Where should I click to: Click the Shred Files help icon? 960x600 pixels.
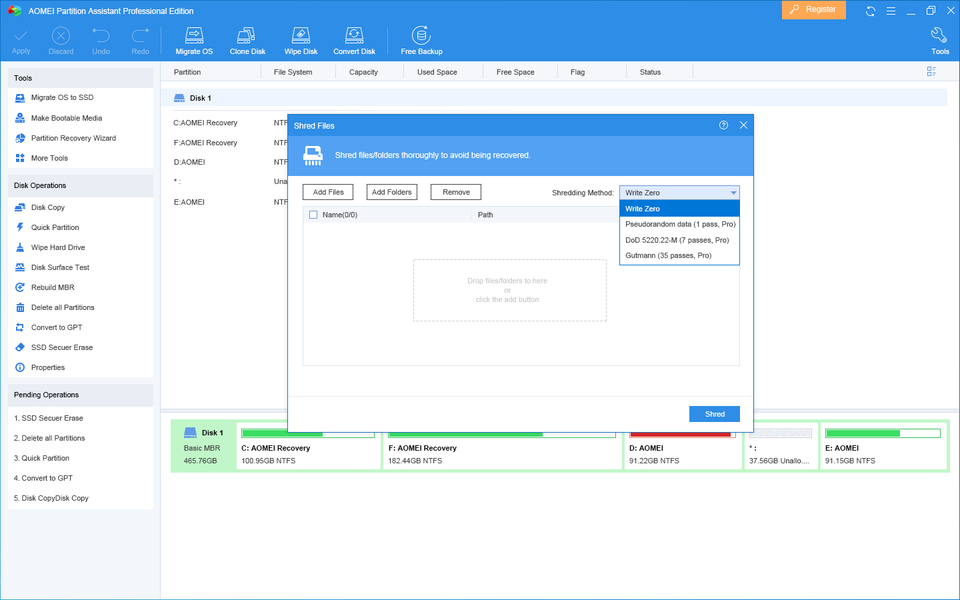point(723,125)
